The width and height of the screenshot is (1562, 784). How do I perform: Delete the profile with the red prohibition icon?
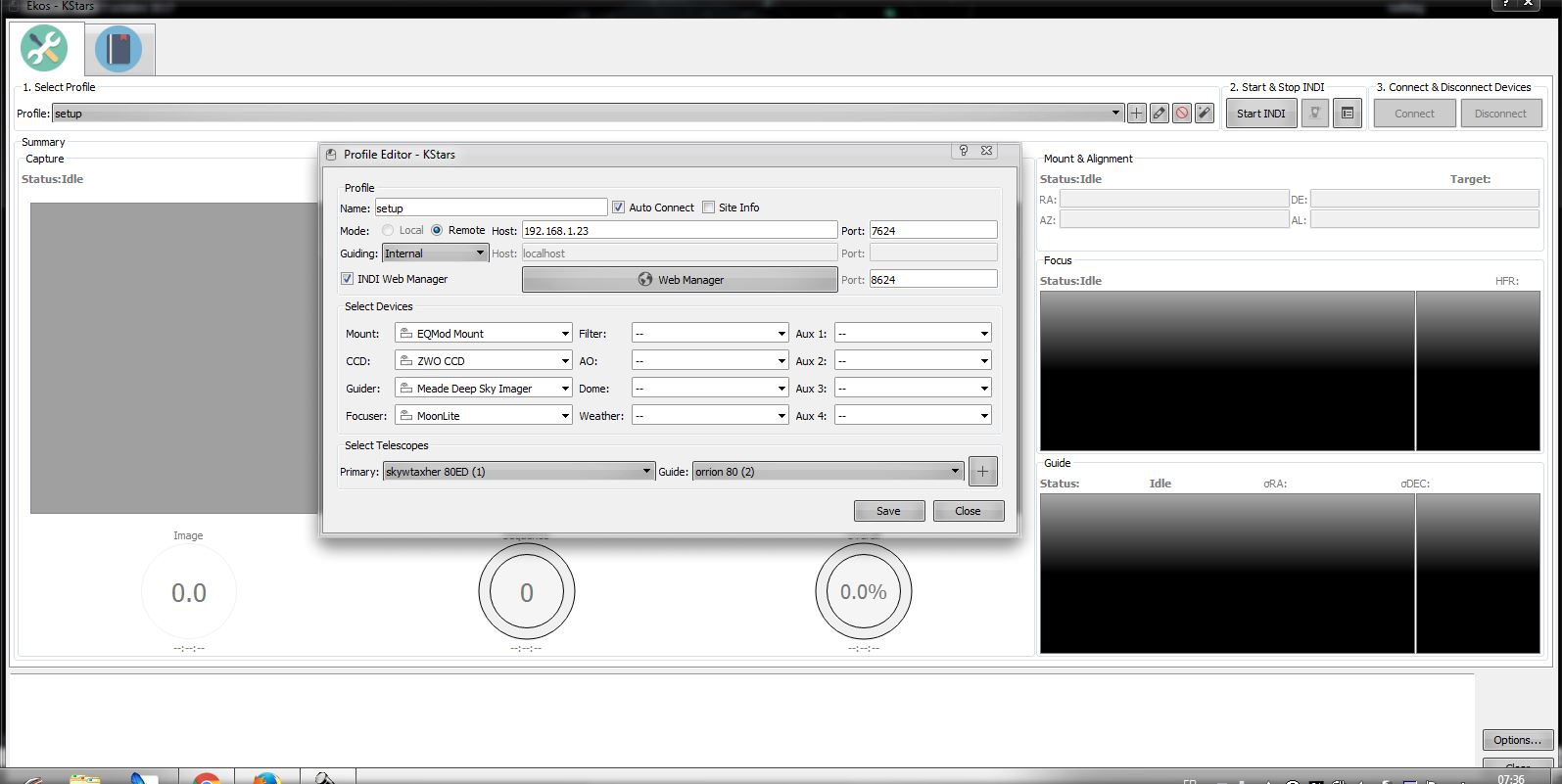click(1182, 114)
